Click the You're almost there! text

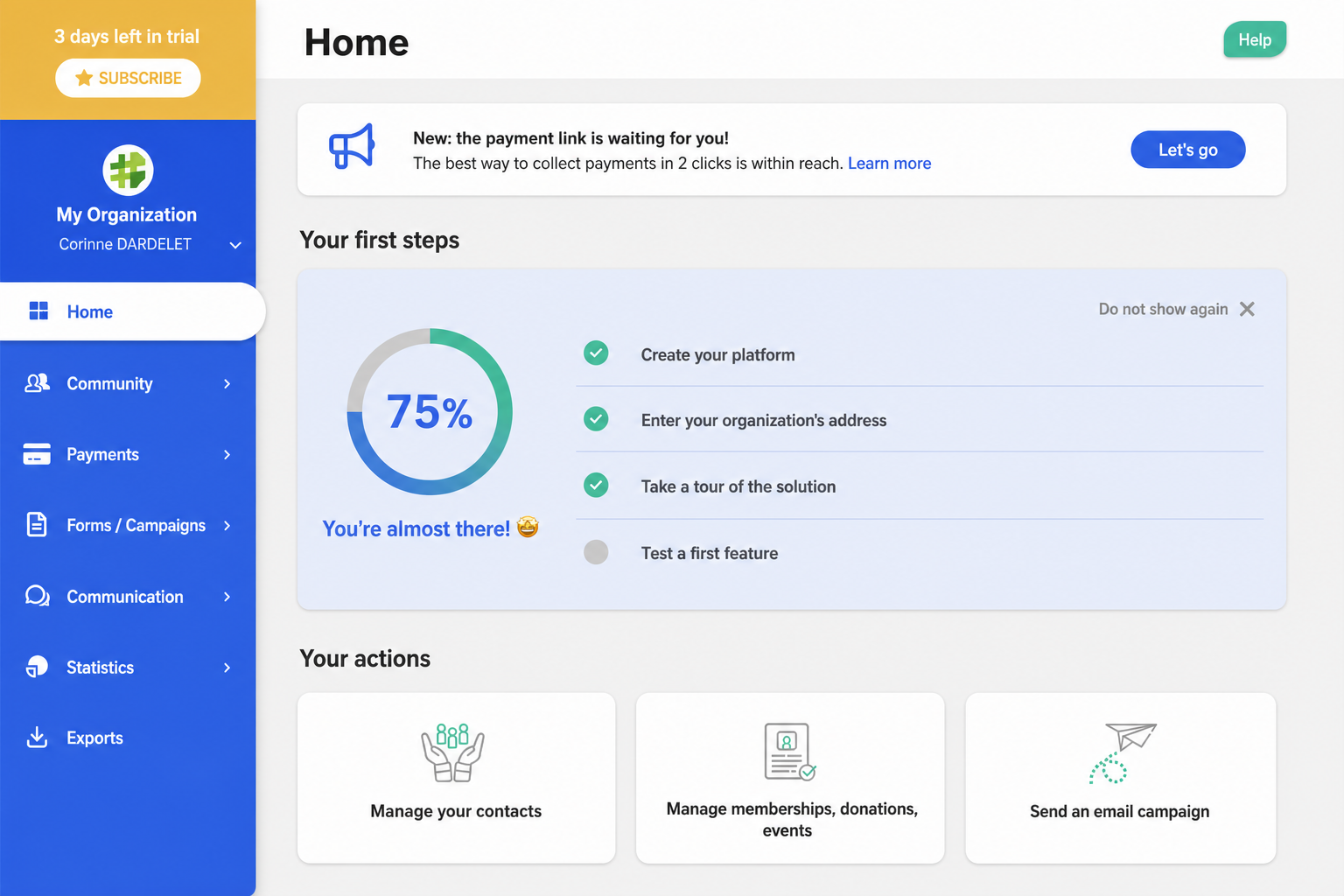[416, 528]
